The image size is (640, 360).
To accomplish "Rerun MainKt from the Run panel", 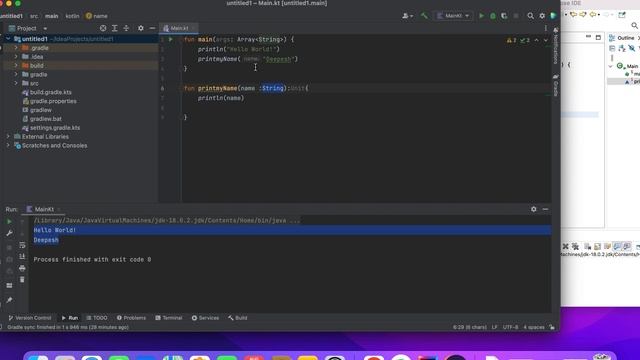I will pyautogui.click(x=9, y=222).
